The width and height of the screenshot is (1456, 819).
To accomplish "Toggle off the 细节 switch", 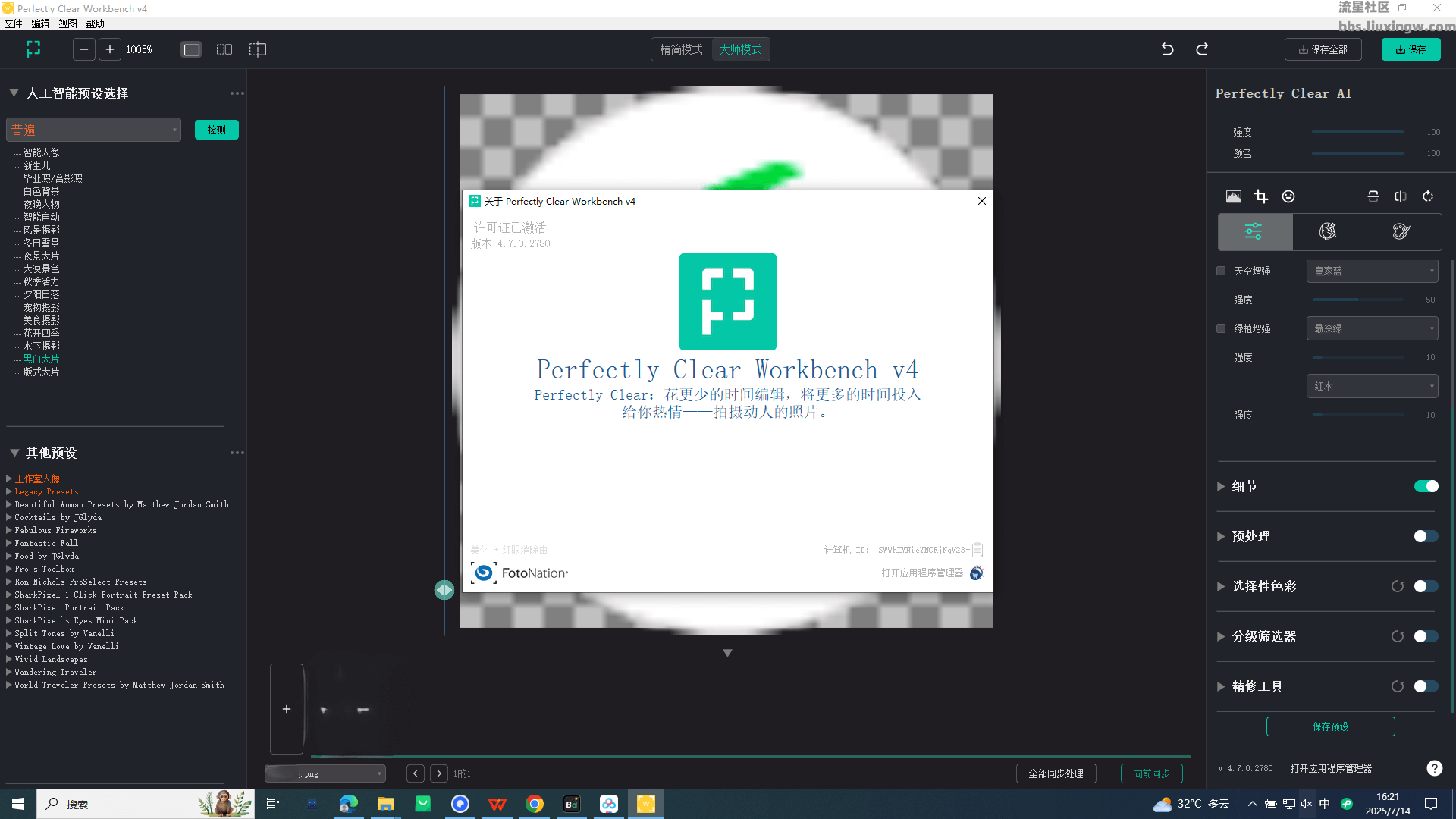I will pyautogui.click(x=1426, y=486).
